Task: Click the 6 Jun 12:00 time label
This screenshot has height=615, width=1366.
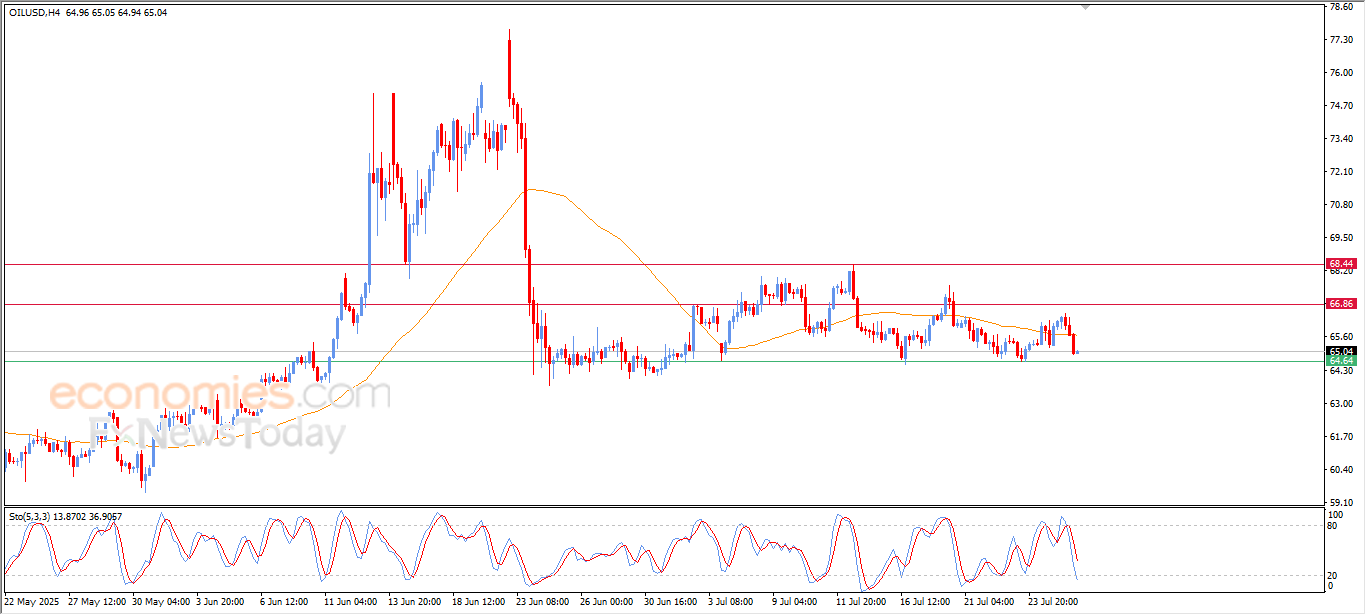Action: coord(283,603)
